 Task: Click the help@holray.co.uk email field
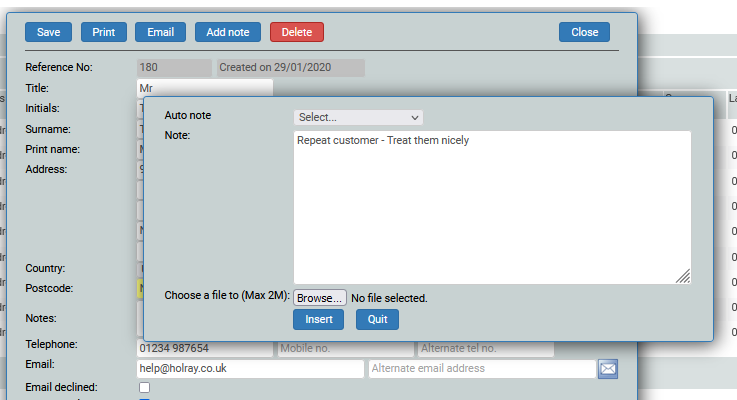tap(250, 369)
